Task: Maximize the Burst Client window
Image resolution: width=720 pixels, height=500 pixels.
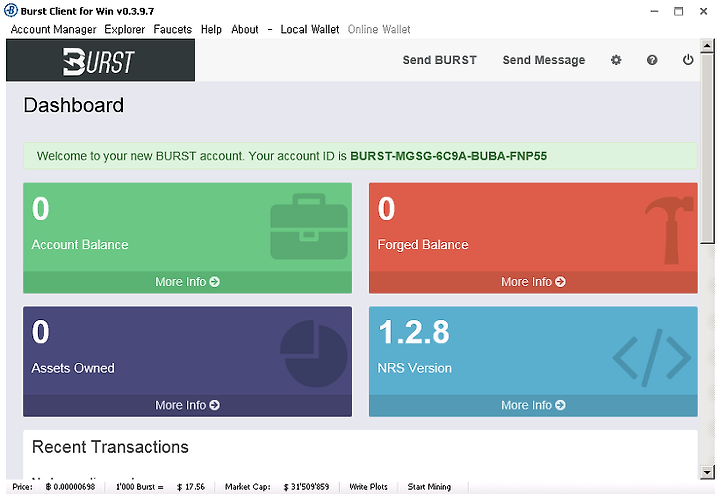Action: [x=679, y=11]
